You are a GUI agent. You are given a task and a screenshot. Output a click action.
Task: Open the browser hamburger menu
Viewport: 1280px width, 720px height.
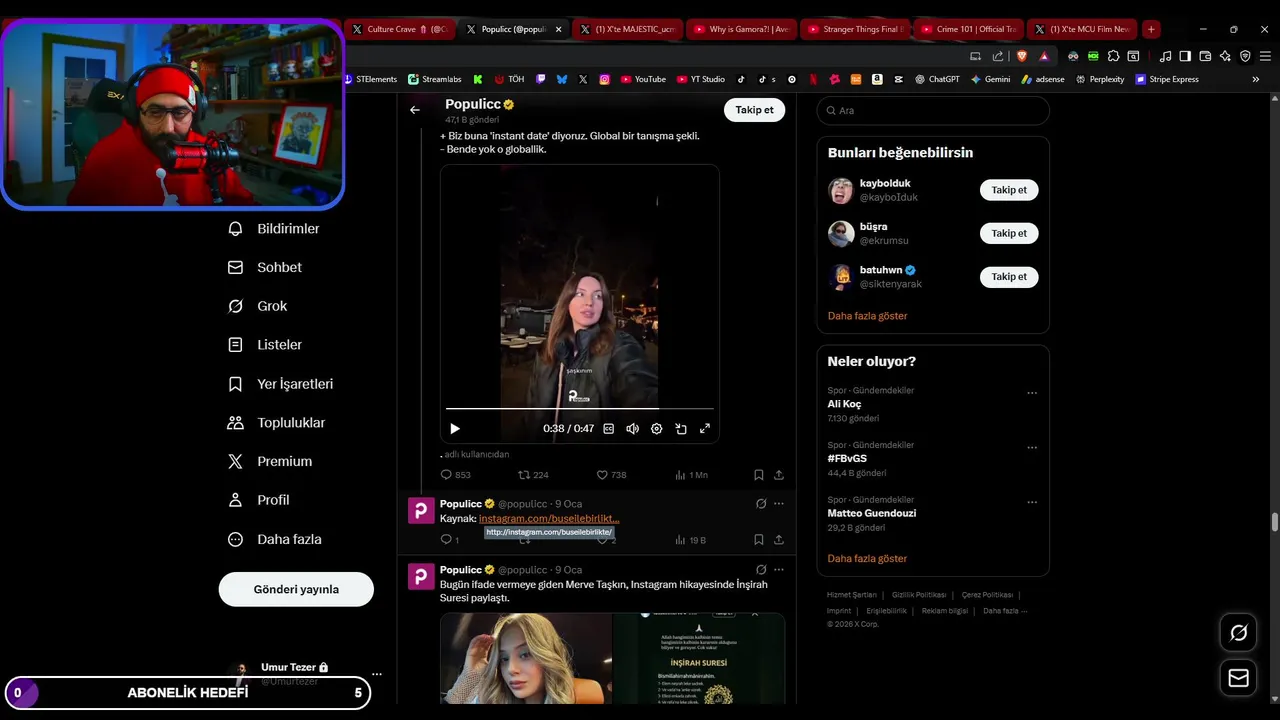click(x=1265, y=56)
